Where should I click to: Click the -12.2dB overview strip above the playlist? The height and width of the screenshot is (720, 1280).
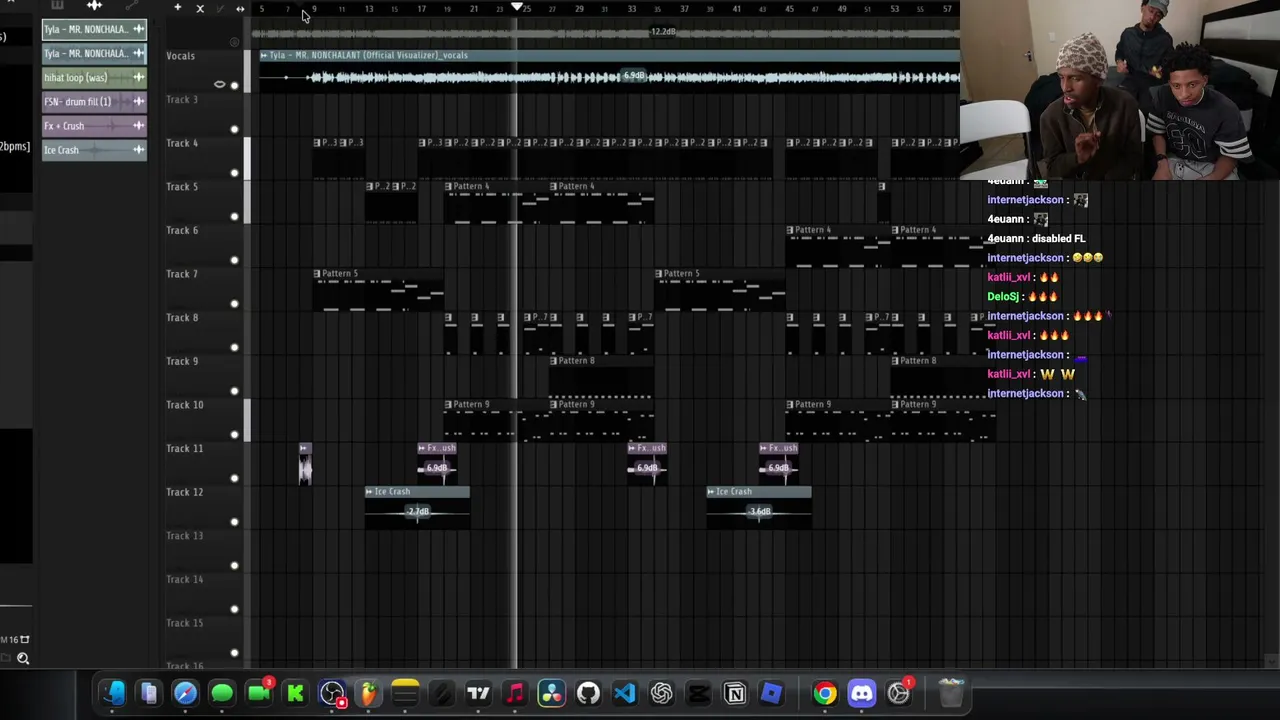pos(605,32)
